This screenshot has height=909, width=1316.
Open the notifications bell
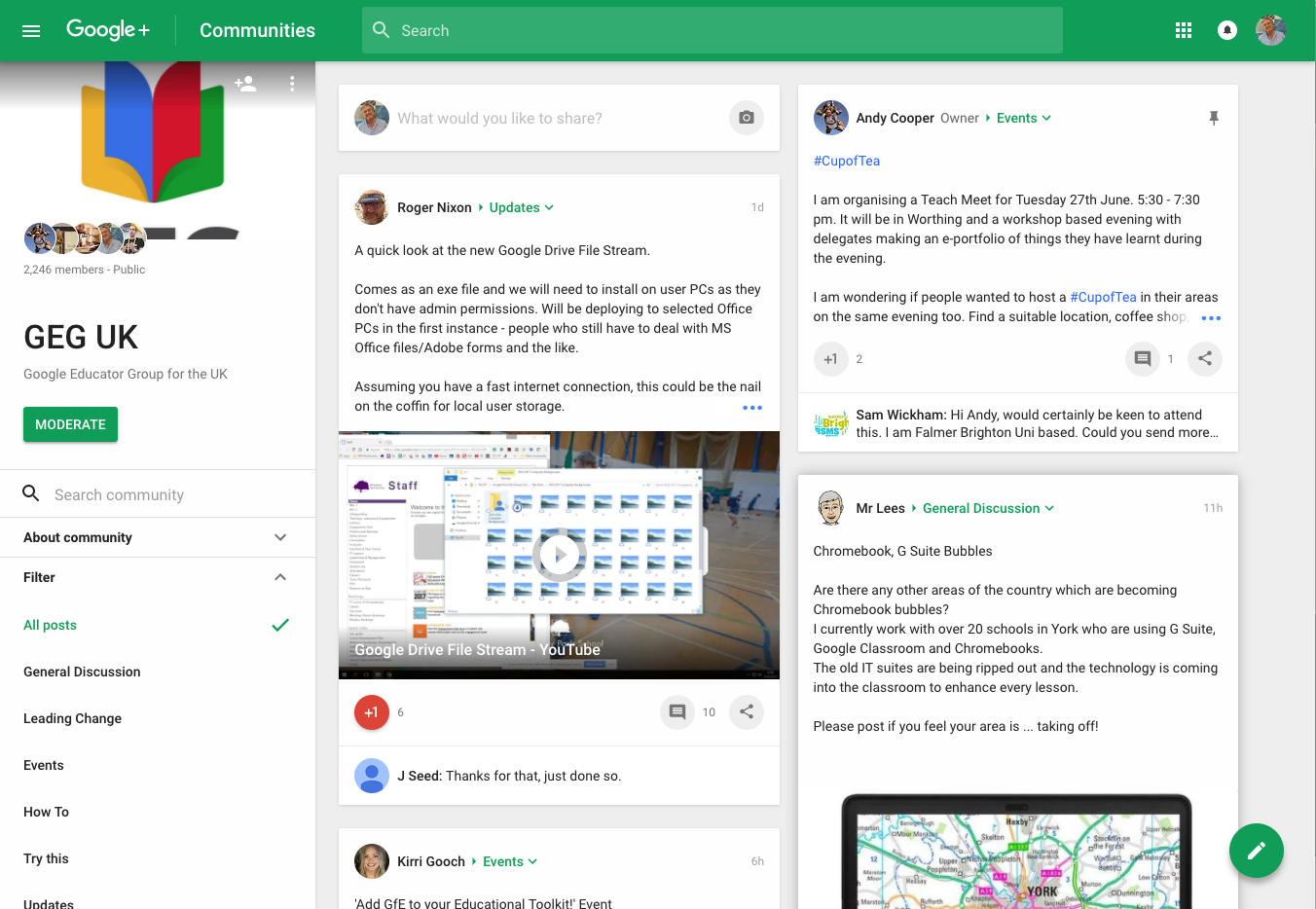click(1227, 30)
